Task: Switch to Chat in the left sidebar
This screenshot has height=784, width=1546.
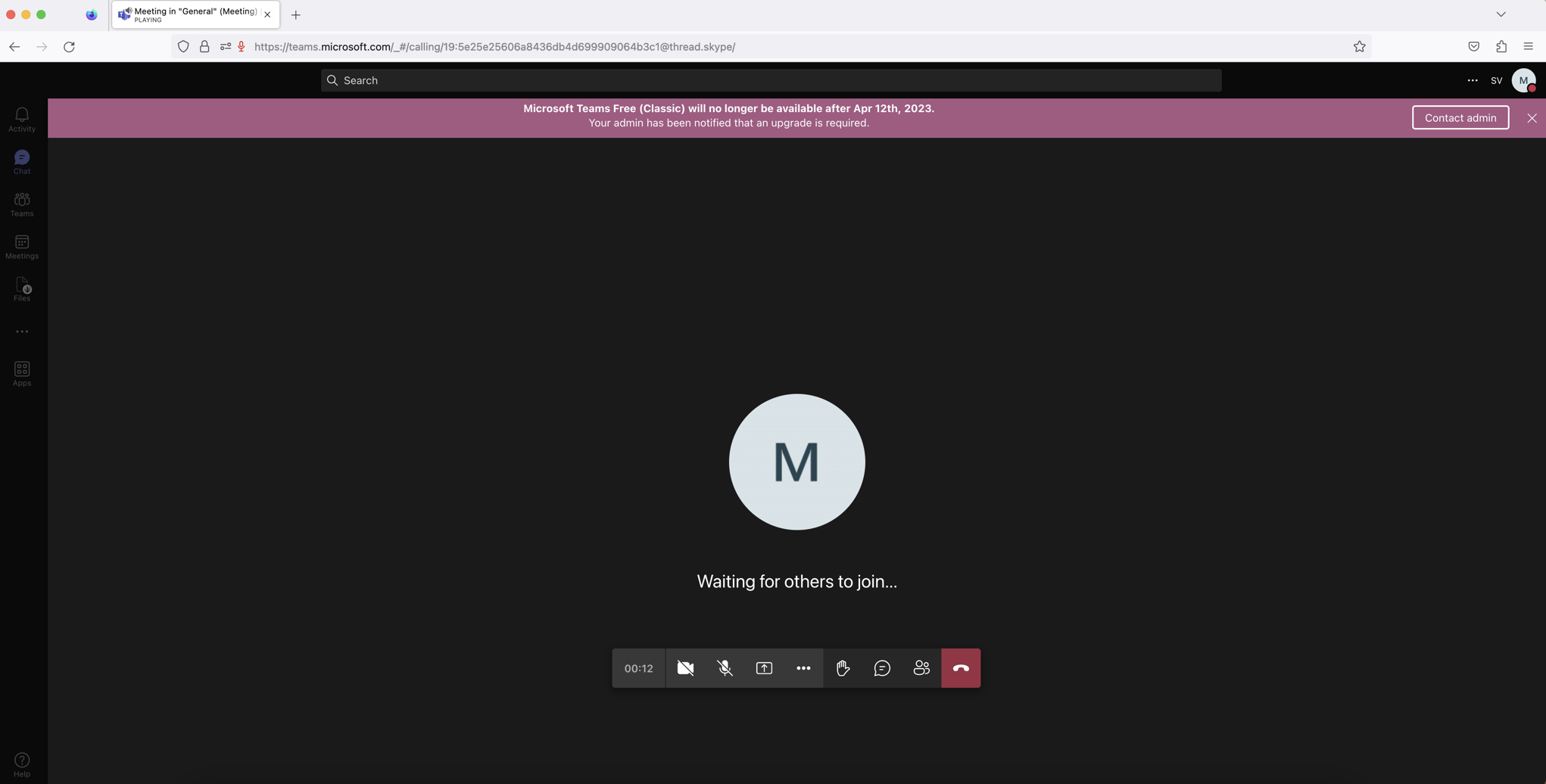Action: [21, 160]
